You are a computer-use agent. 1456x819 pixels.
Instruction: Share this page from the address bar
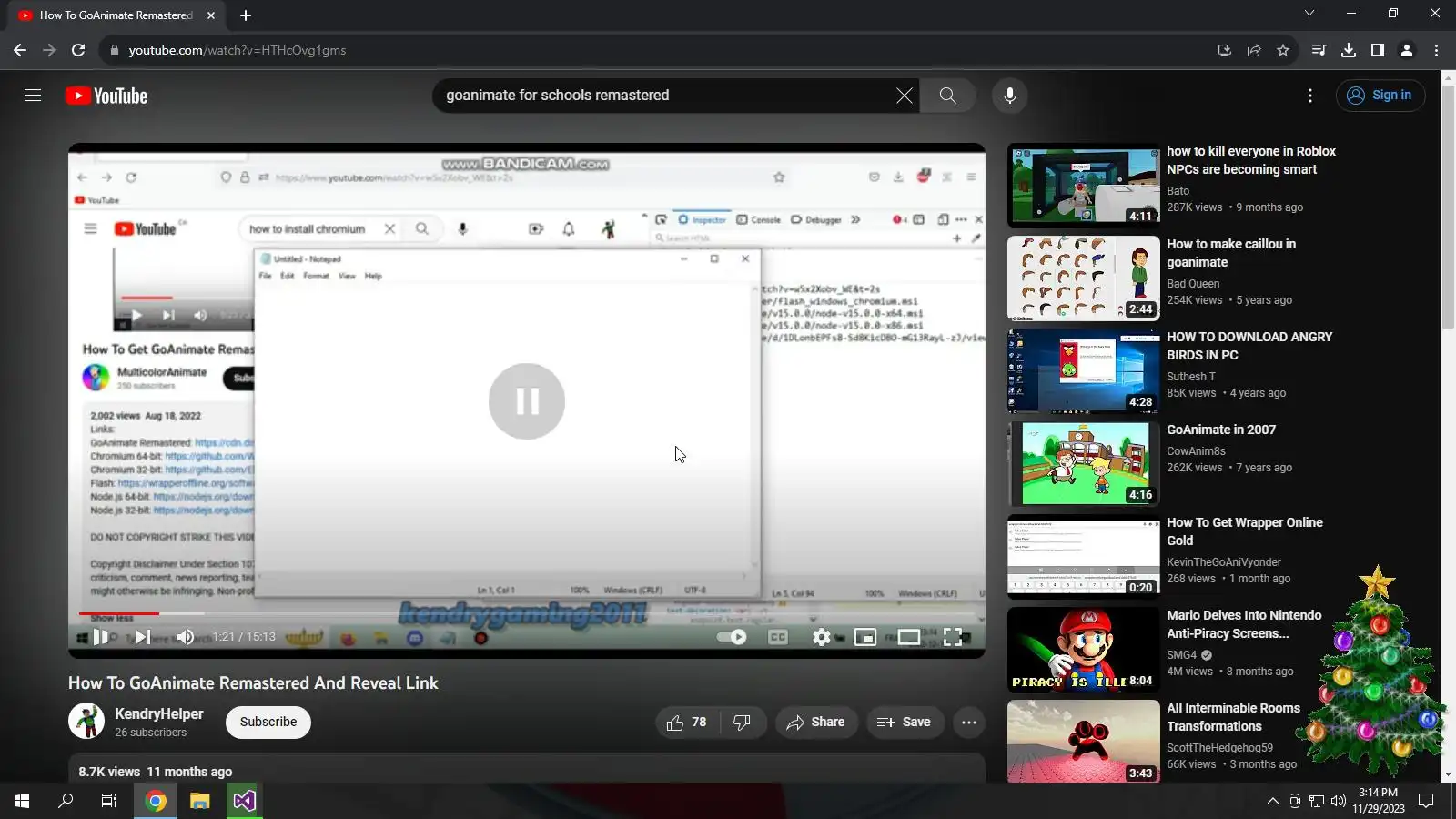(x=1254, y=50)
